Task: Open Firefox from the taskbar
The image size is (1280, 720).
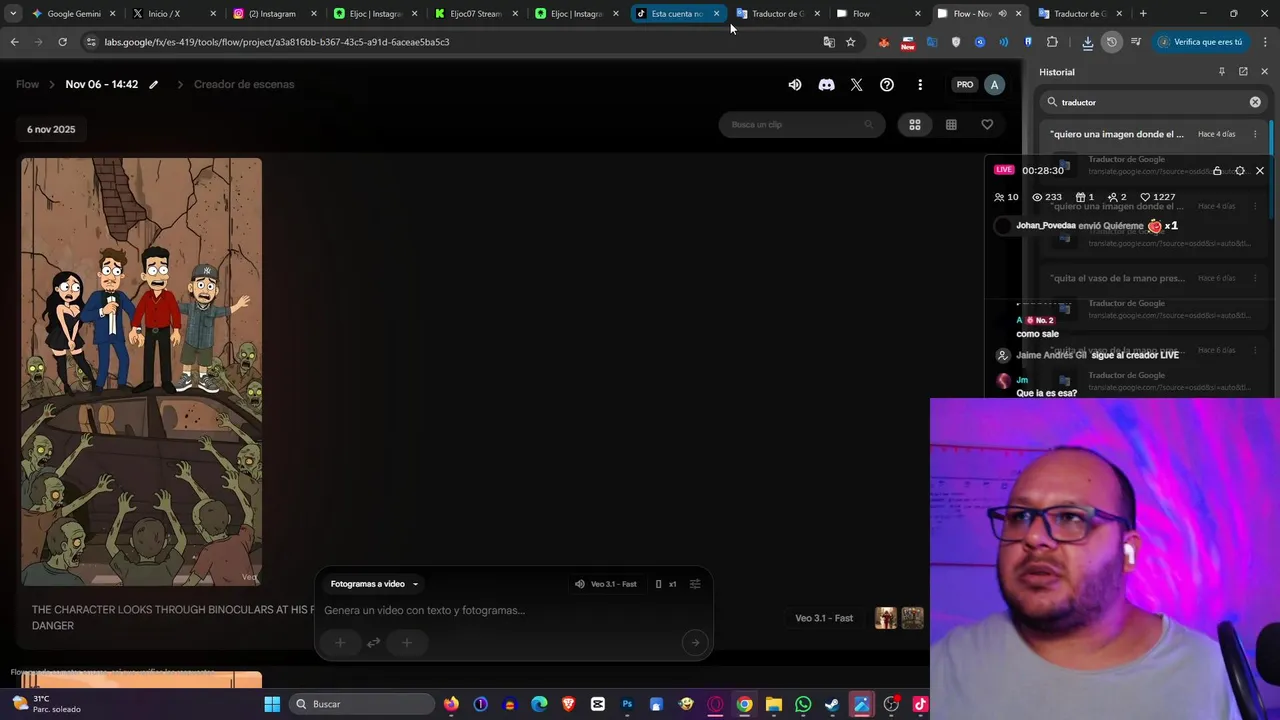Action: click(x=451, y=704)
